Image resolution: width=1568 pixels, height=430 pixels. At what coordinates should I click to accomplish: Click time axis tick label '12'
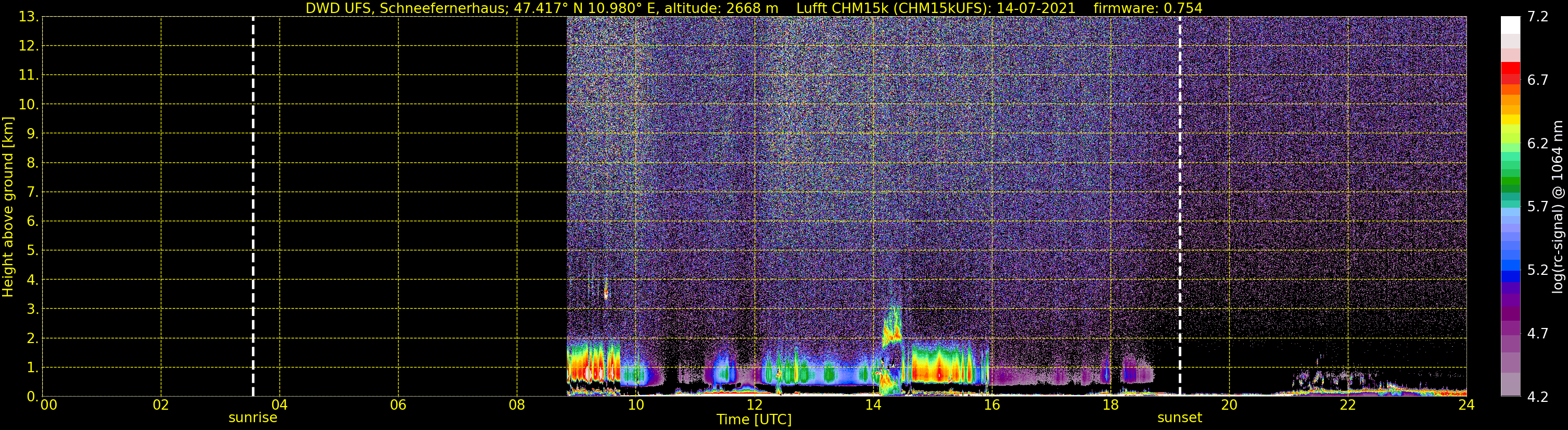pos(754,405)
